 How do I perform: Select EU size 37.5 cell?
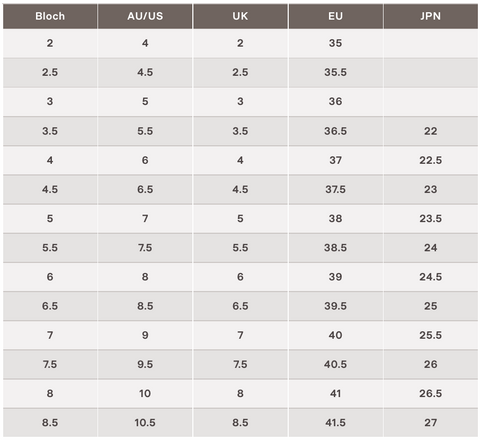(336, 189)
